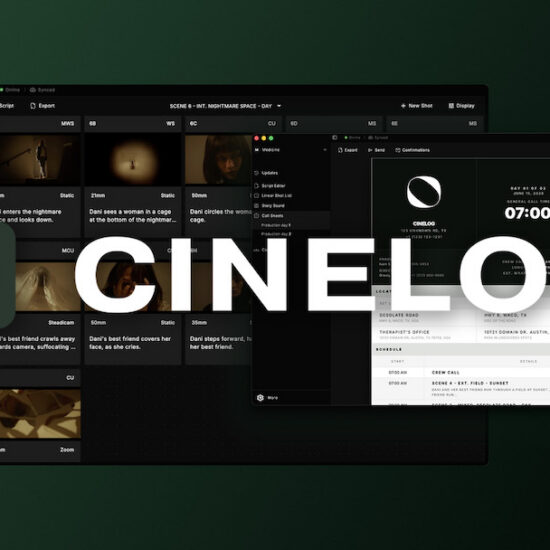Image resolution: width=550 pixels, height=550 pixels.
Task: Select the 6C CU shot thumbnail
Action: (x=219, y=160)
